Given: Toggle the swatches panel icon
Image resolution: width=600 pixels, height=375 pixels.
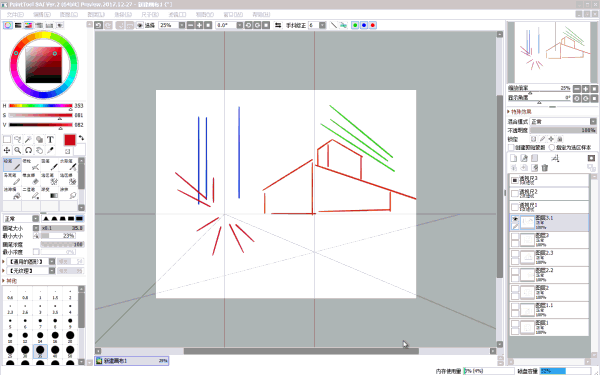Looking at the screenshot, I should 49,25.
